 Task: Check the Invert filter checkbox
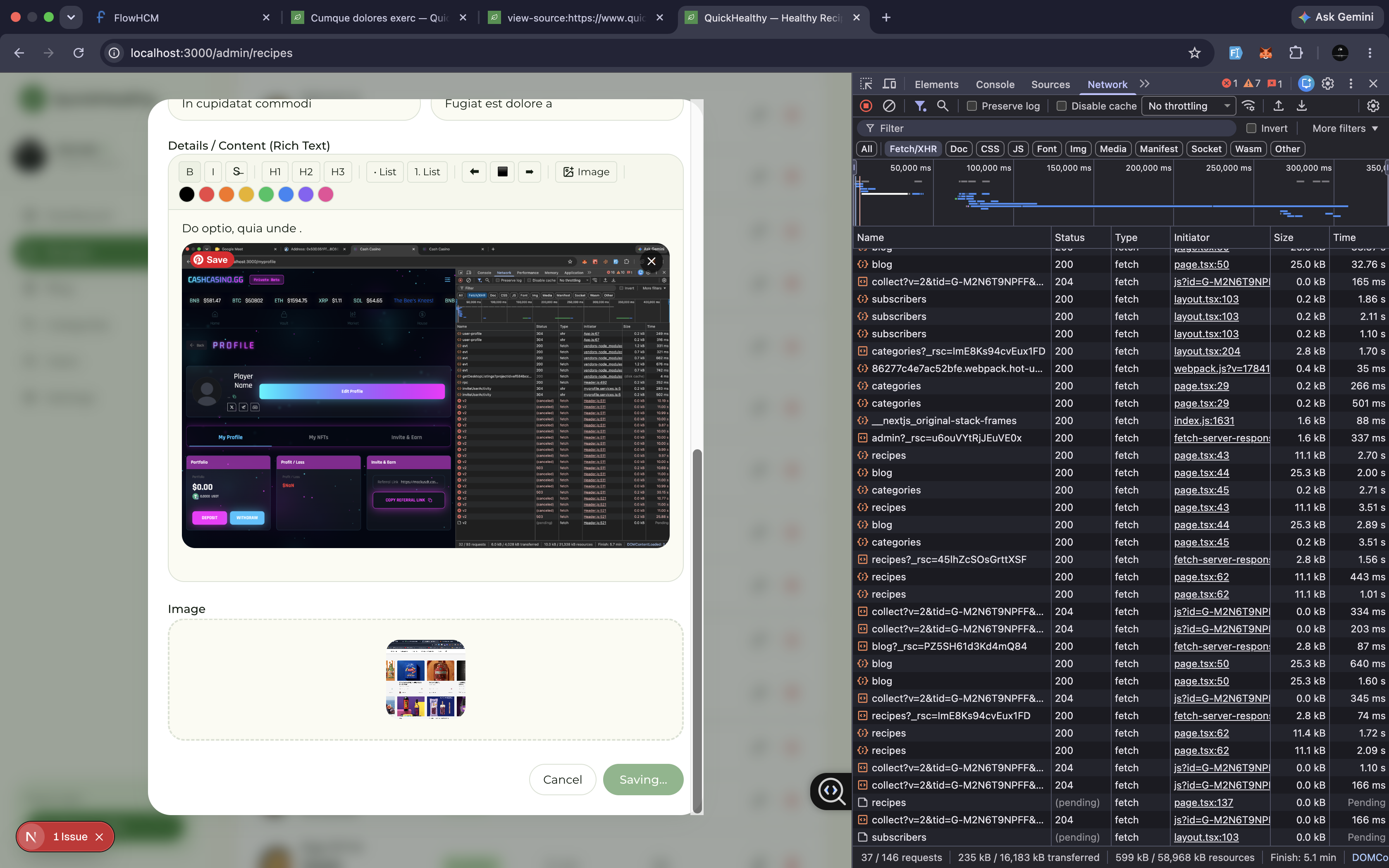[x=1251, y=129]
